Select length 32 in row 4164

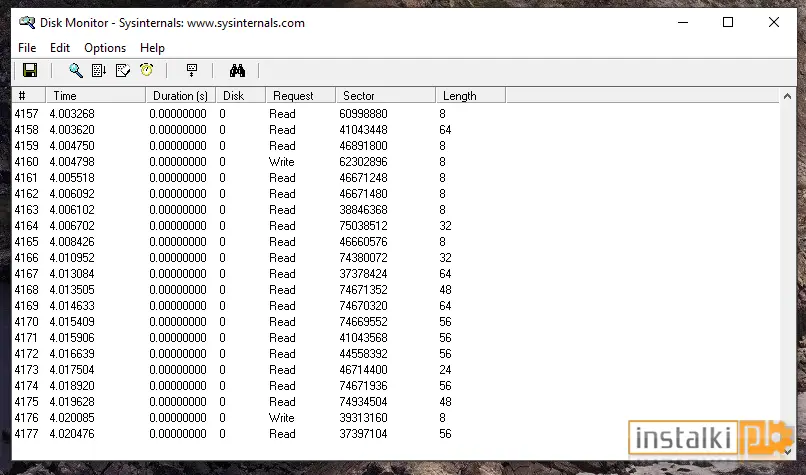tap(445, 226)
